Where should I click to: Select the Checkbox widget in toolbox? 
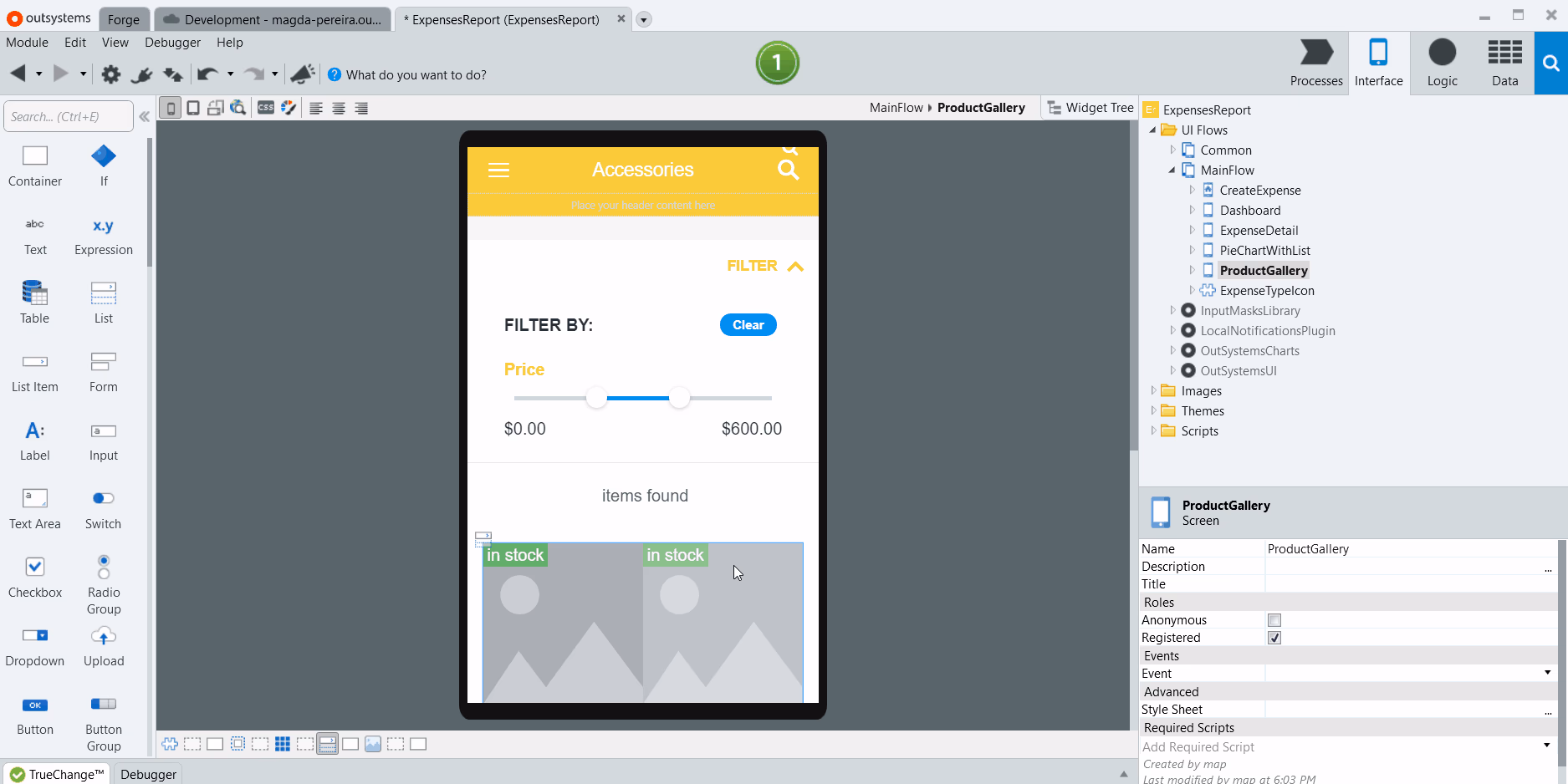pos(35,577)
